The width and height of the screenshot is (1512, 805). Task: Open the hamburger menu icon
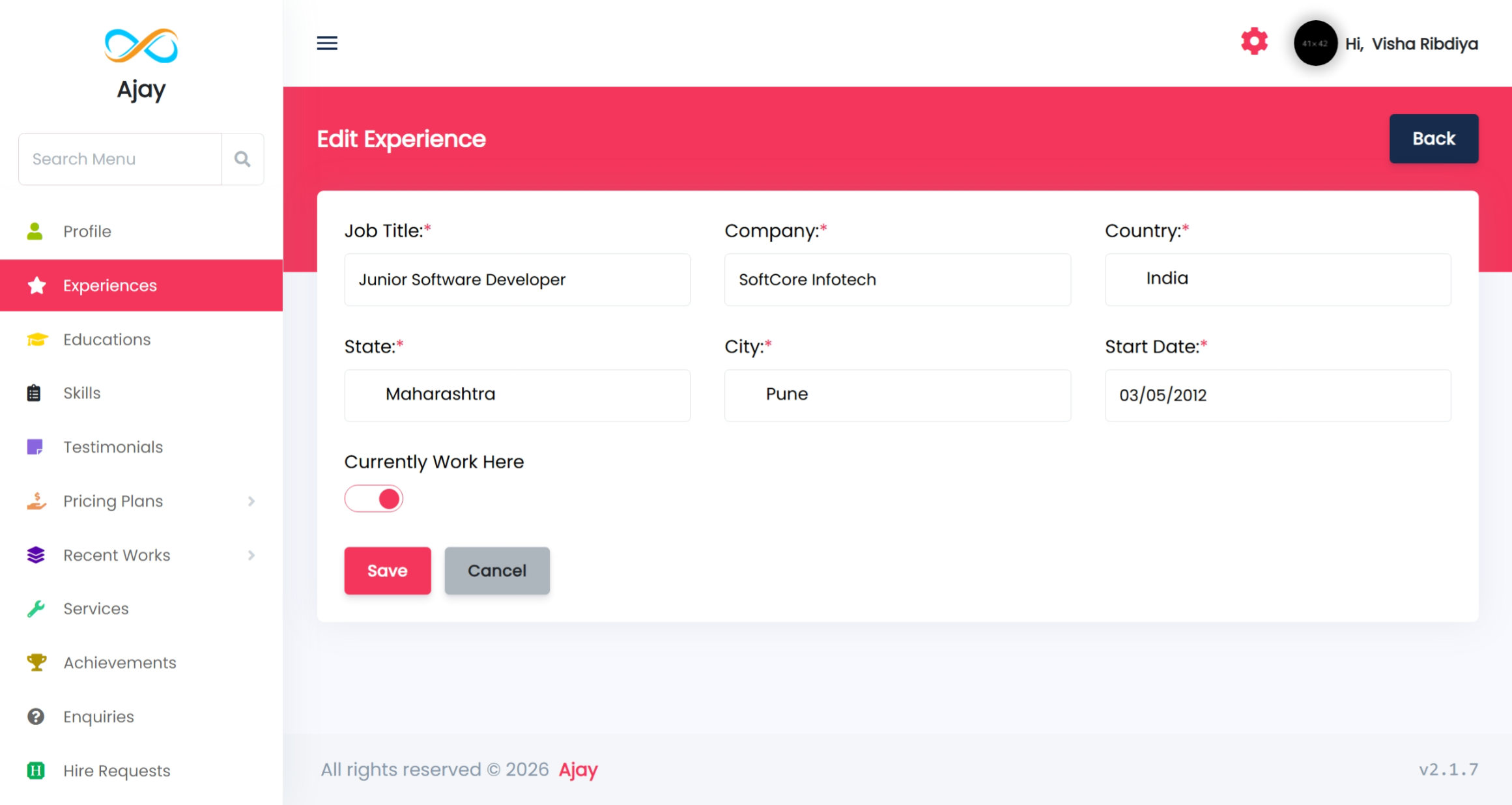pos(327,43)
